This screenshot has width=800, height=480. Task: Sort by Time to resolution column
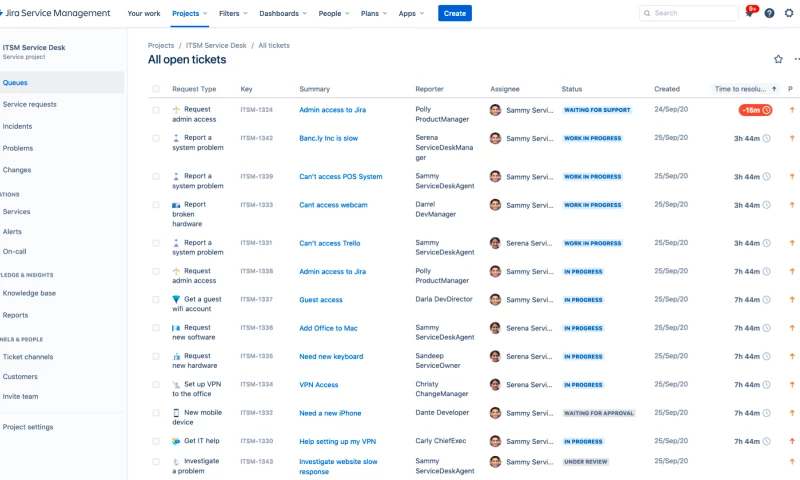[x=745, y=89]
